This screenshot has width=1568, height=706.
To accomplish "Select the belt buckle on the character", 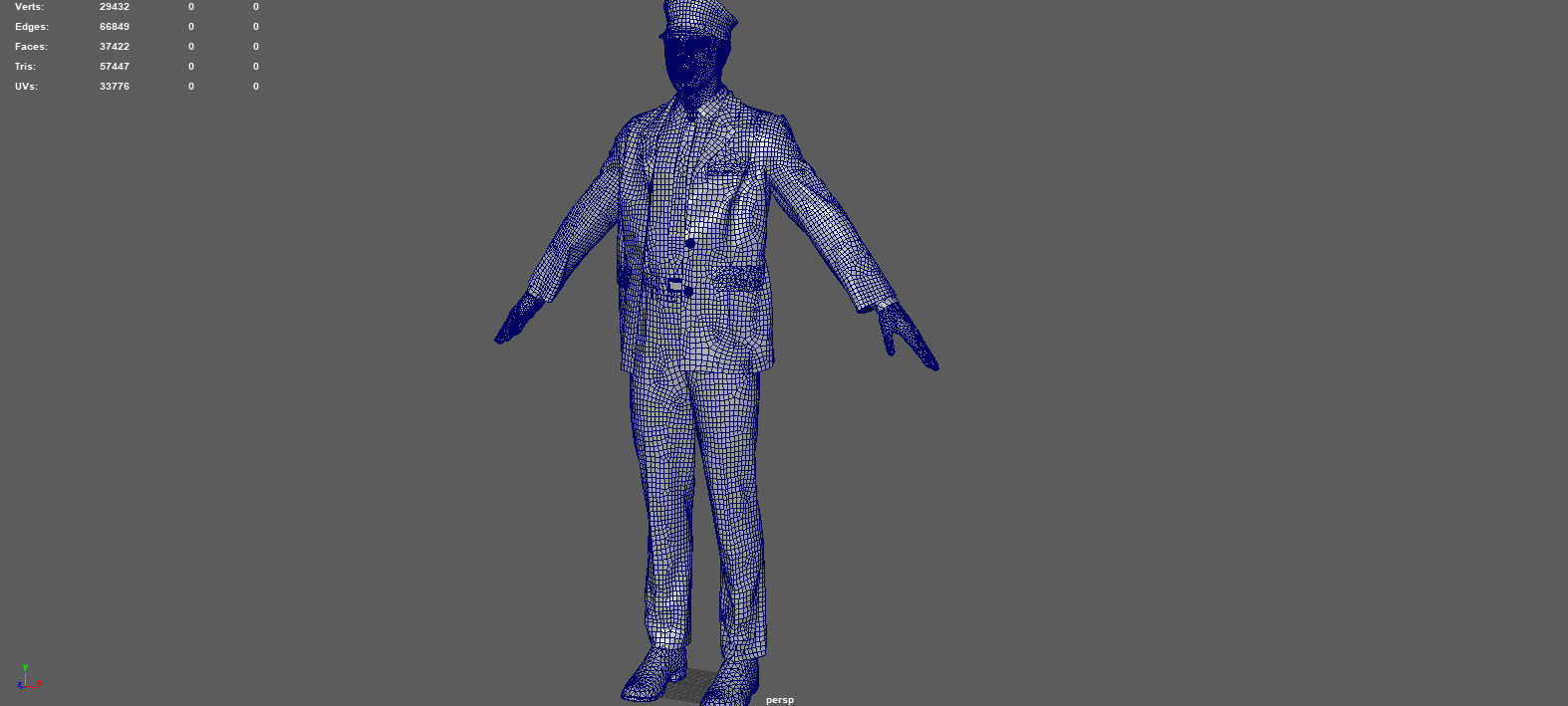I will coord(675,286).
